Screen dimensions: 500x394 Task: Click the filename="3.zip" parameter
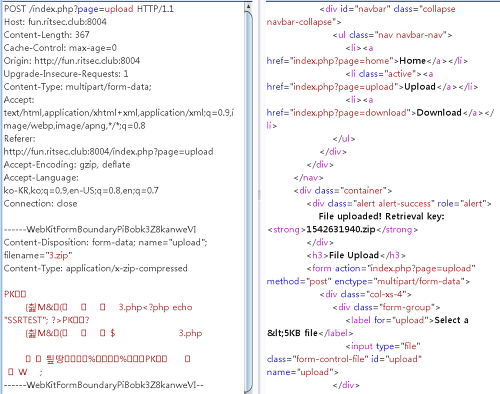pos(38,256)
